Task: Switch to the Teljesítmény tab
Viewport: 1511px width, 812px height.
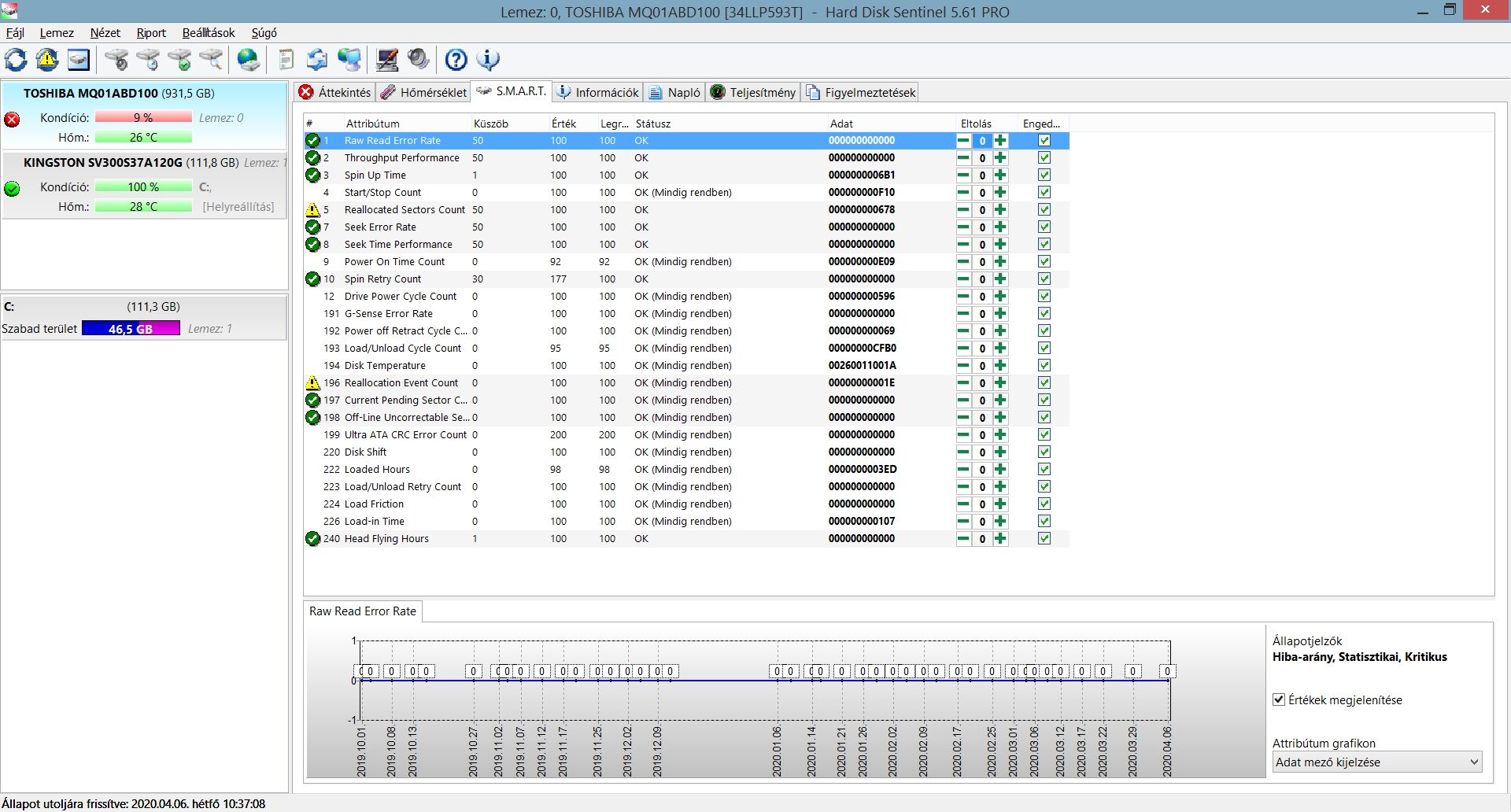Action: [x=753, y=93]
